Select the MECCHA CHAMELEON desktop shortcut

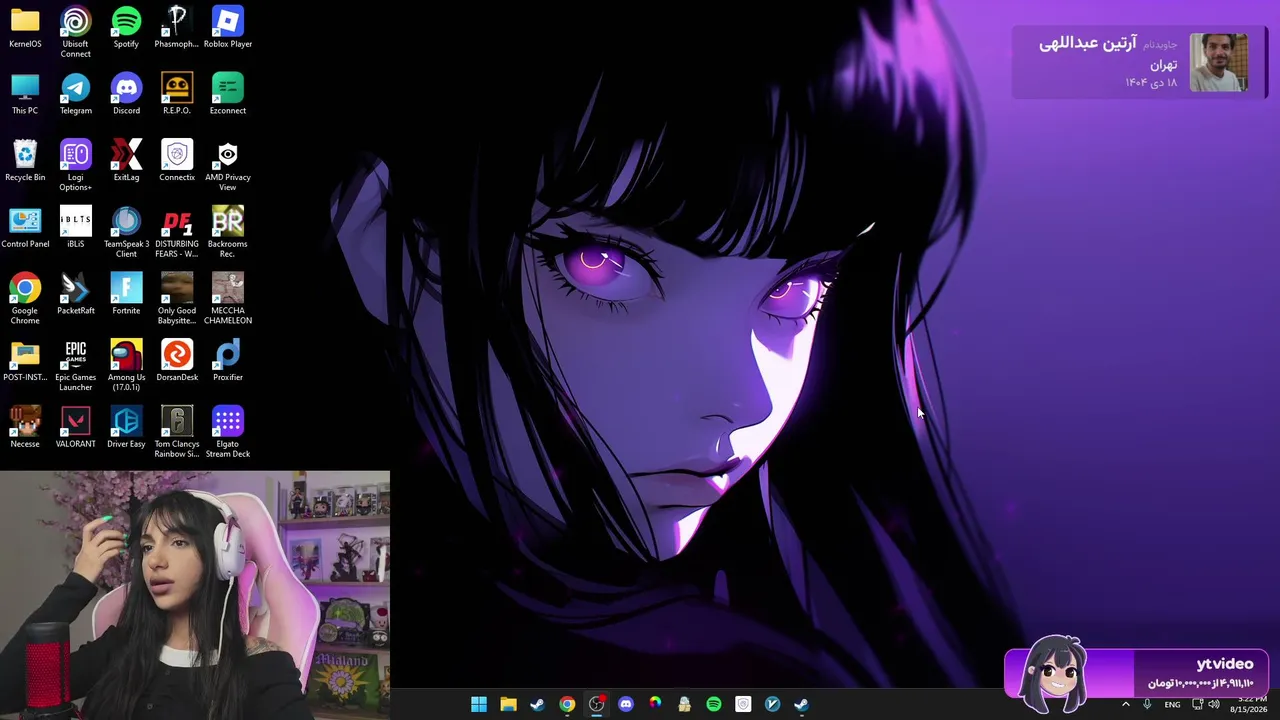pos(228,300)
